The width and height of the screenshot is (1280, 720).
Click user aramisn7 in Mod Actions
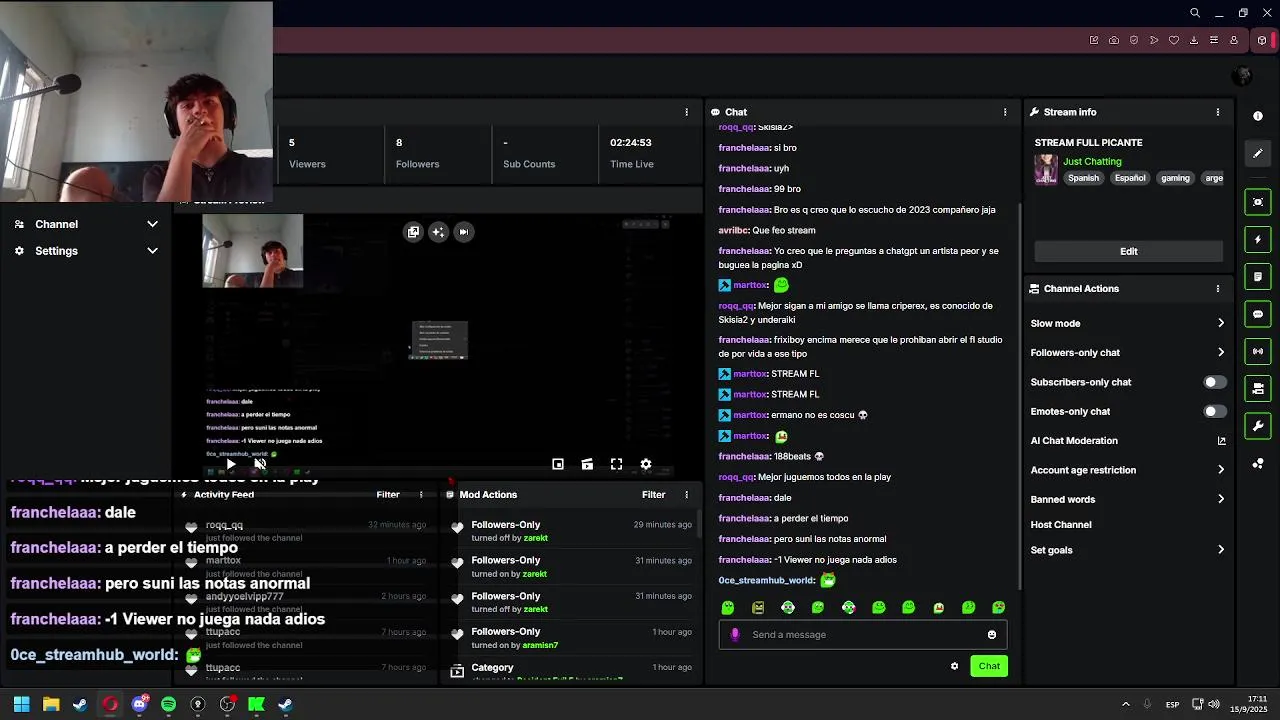click(540, 645)
